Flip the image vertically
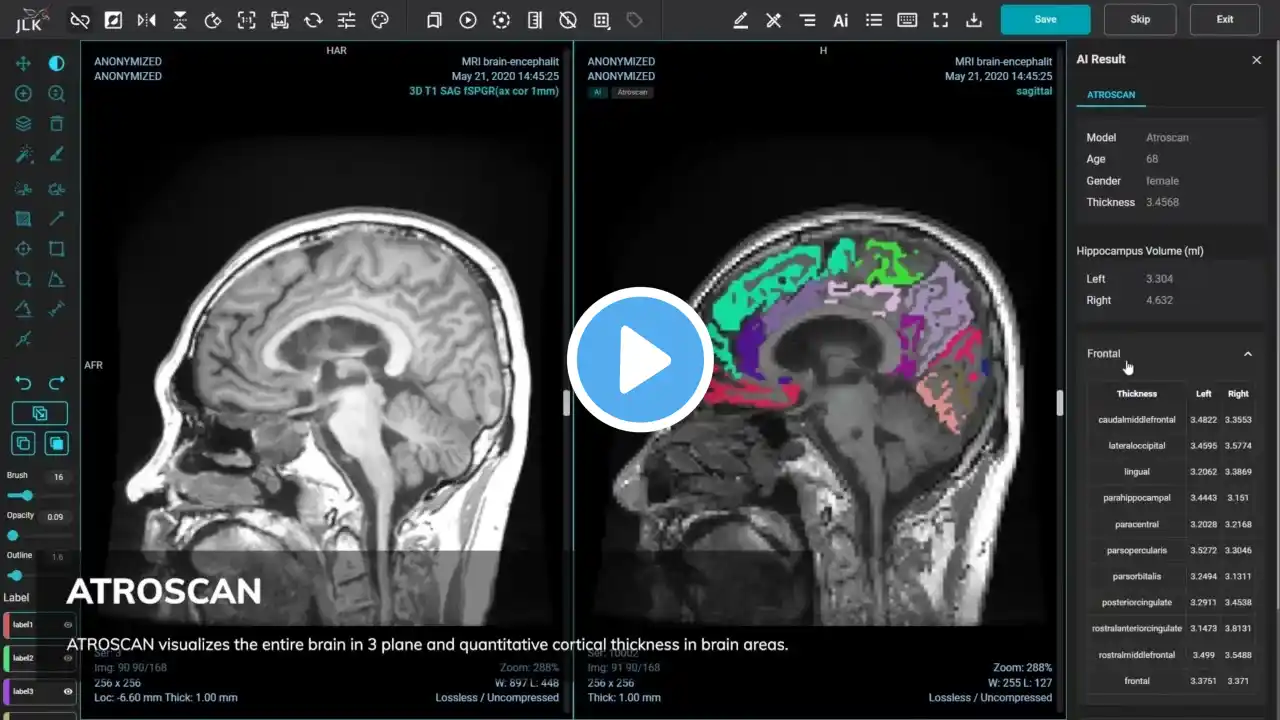Image resolution: width=1280 pixels, height=720 pixels. tap(180, 20)
